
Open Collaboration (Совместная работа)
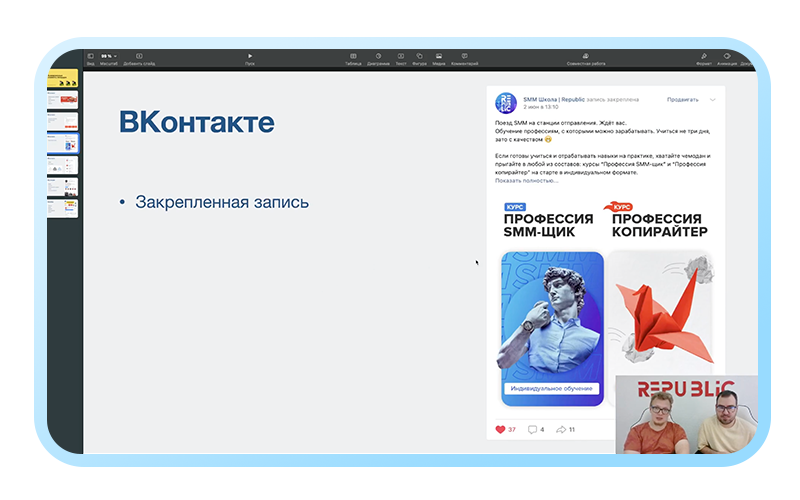(x=586, y=59)
